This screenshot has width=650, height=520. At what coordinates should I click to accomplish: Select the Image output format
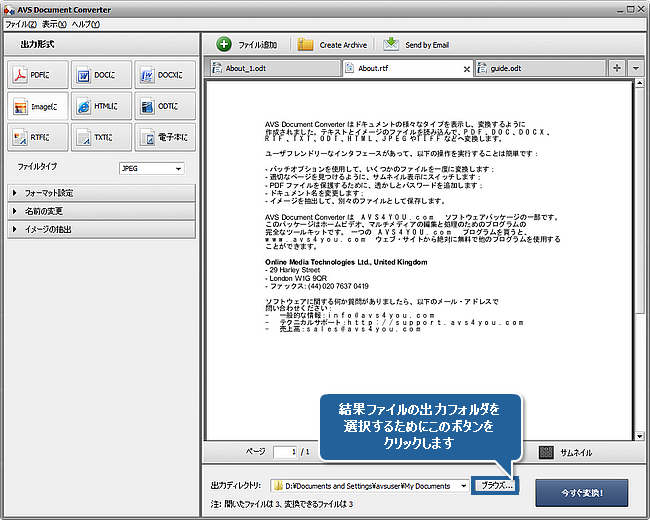tap(38, 107)
